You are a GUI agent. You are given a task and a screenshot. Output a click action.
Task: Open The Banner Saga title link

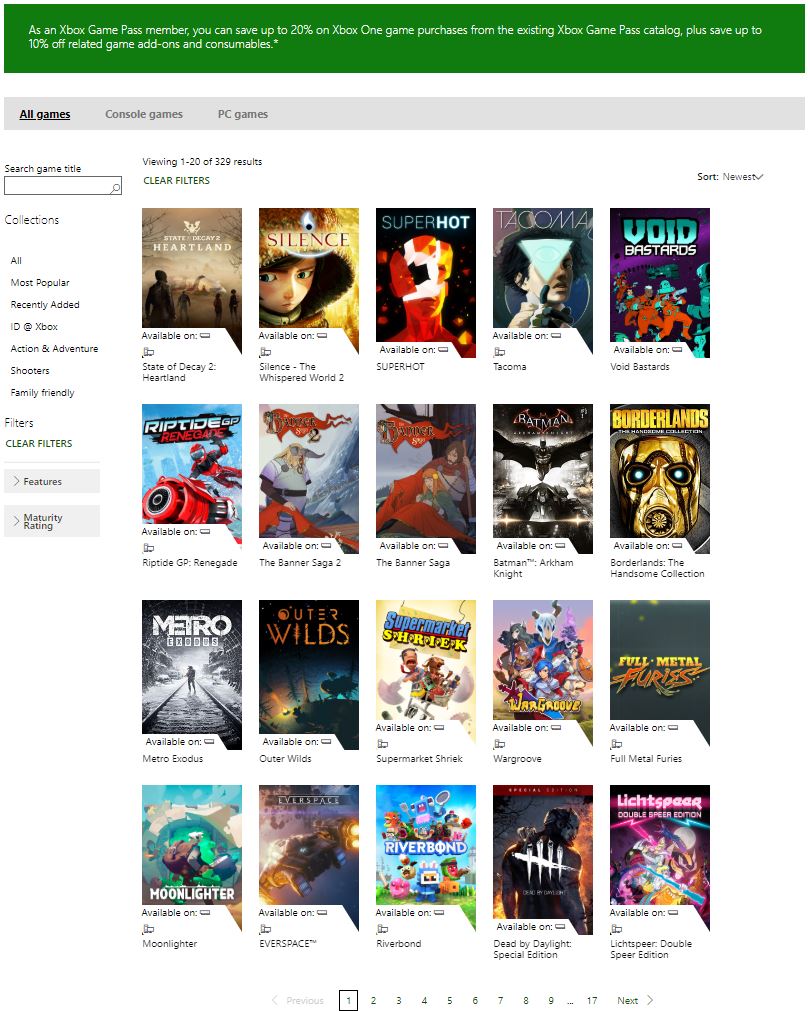pyautogui.click(x=413, y=562)
